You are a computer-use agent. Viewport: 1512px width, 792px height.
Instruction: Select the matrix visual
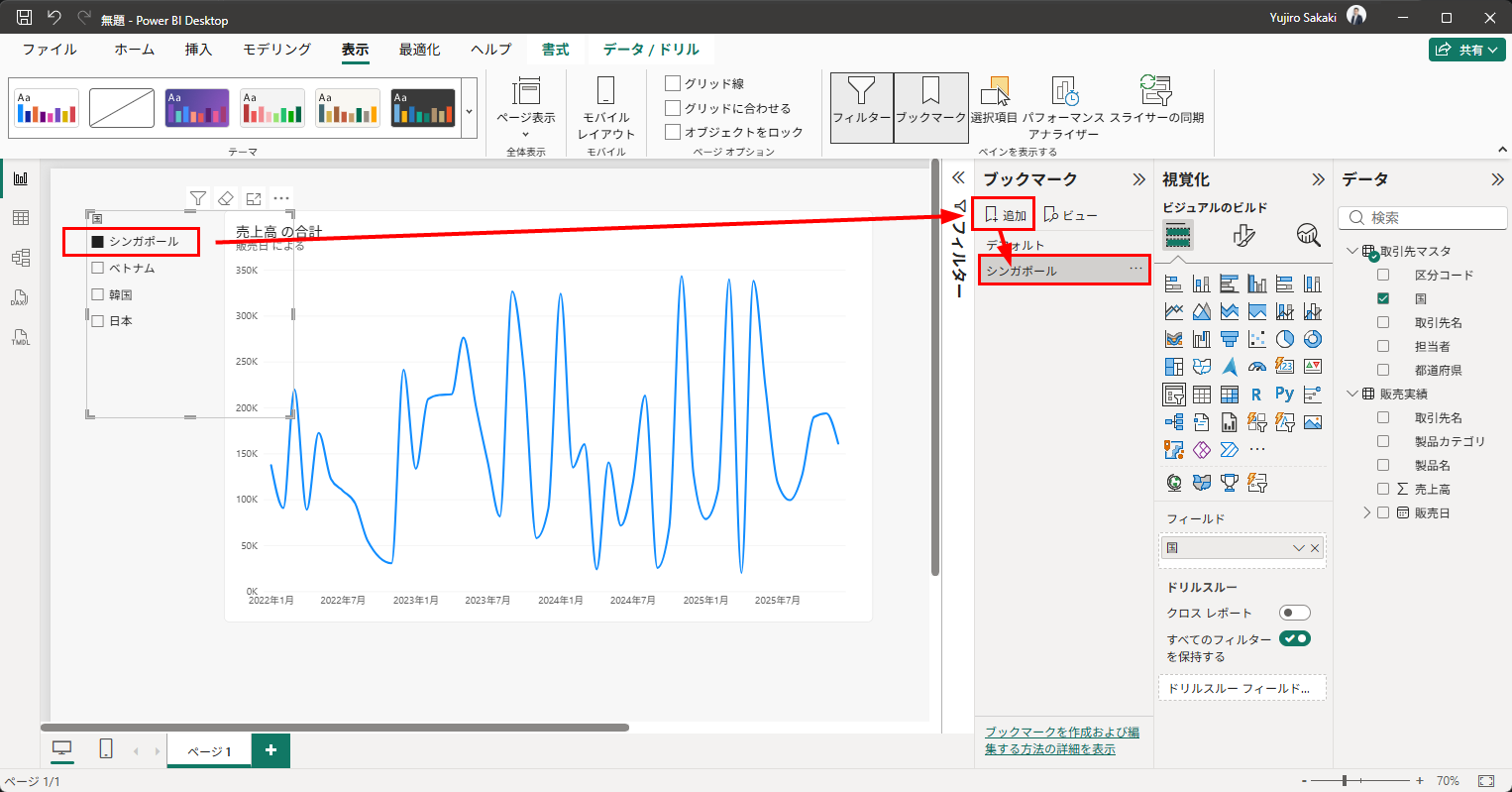tap(1230, 395)
